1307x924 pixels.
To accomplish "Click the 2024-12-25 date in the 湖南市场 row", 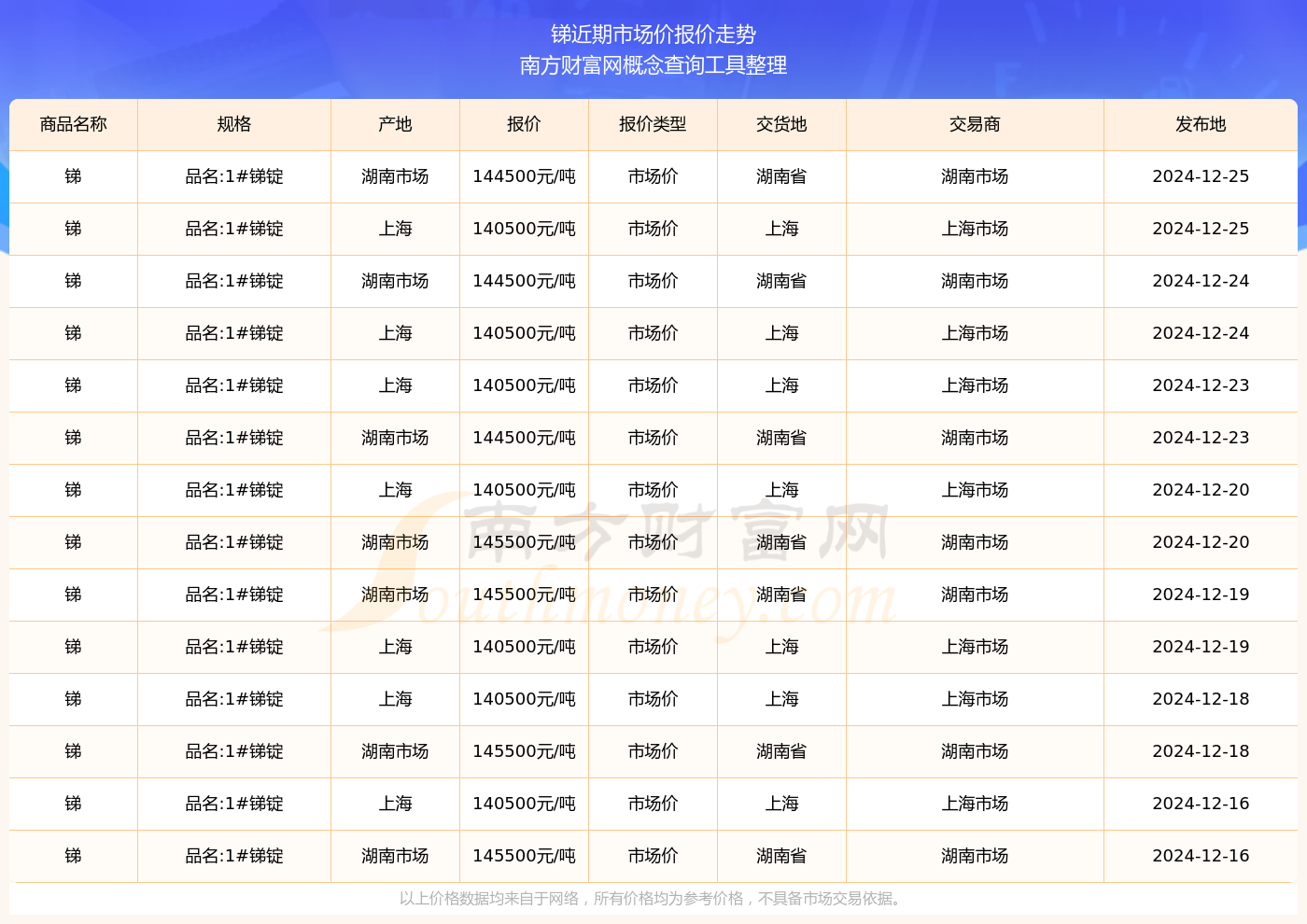I will (x=1202, y=176).
